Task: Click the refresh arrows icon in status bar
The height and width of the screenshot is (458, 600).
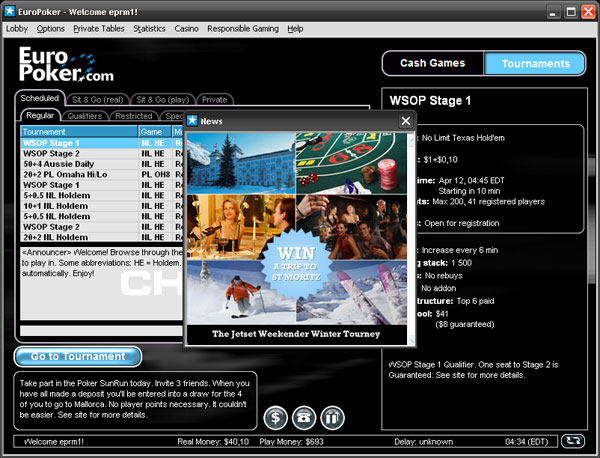Action: click(x=573, y=441)
